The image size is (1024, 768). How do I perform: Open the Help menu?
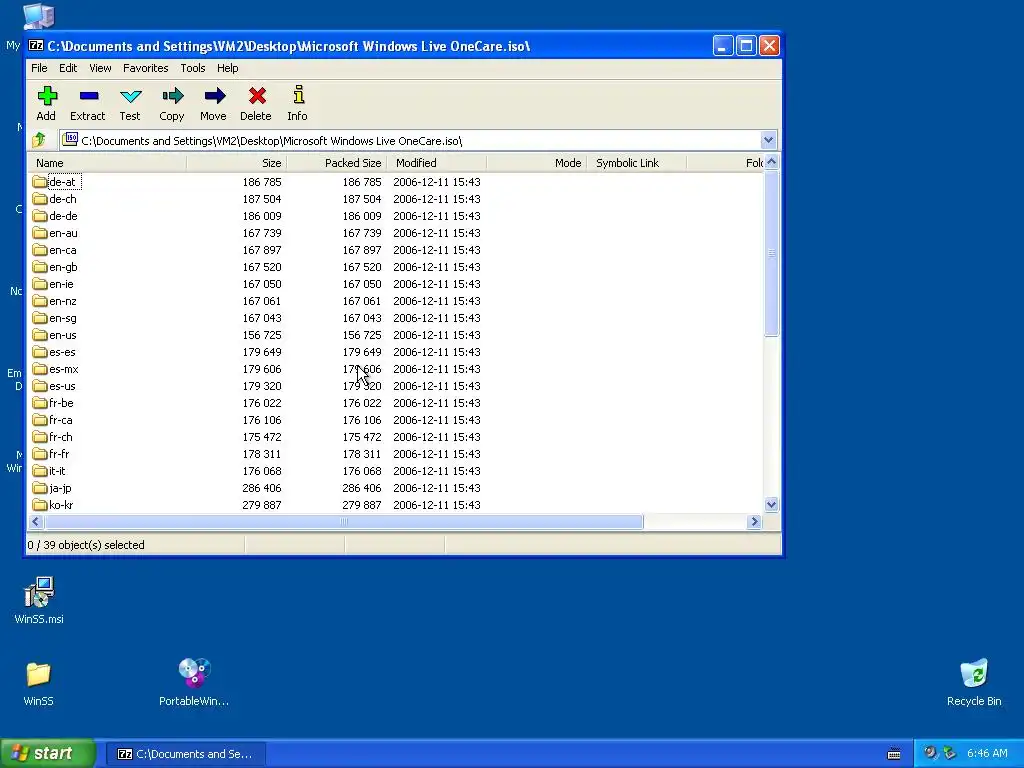(x=227, y=68)
